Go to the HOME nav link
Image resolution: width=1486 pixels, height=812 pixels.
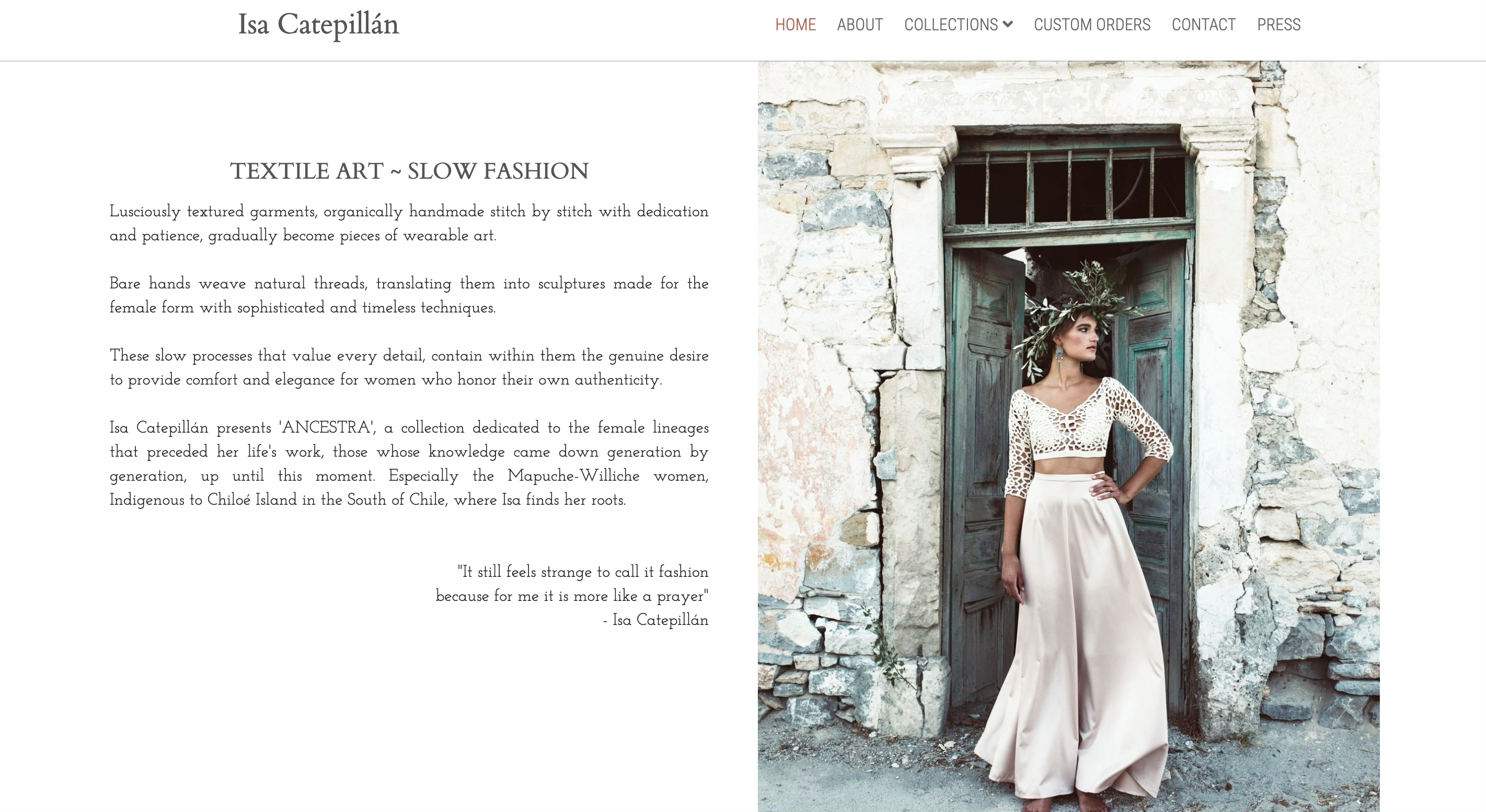pos(796,25)
